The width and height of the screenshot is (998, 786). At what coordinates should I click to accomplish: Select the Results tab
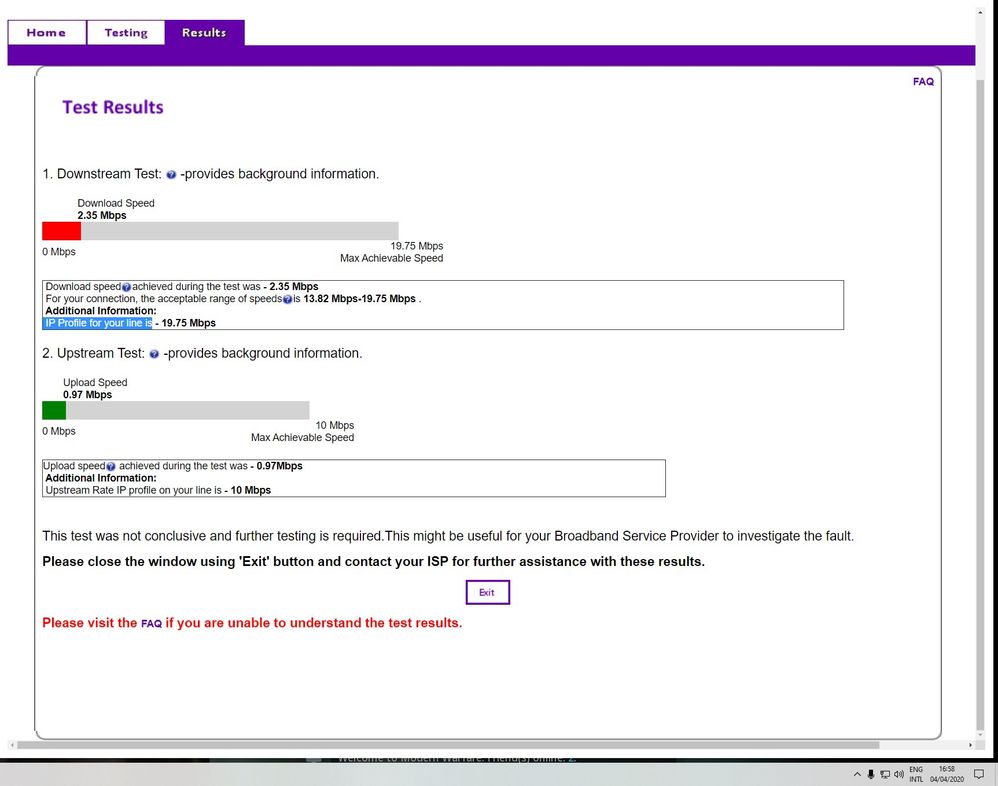(204, 33)
